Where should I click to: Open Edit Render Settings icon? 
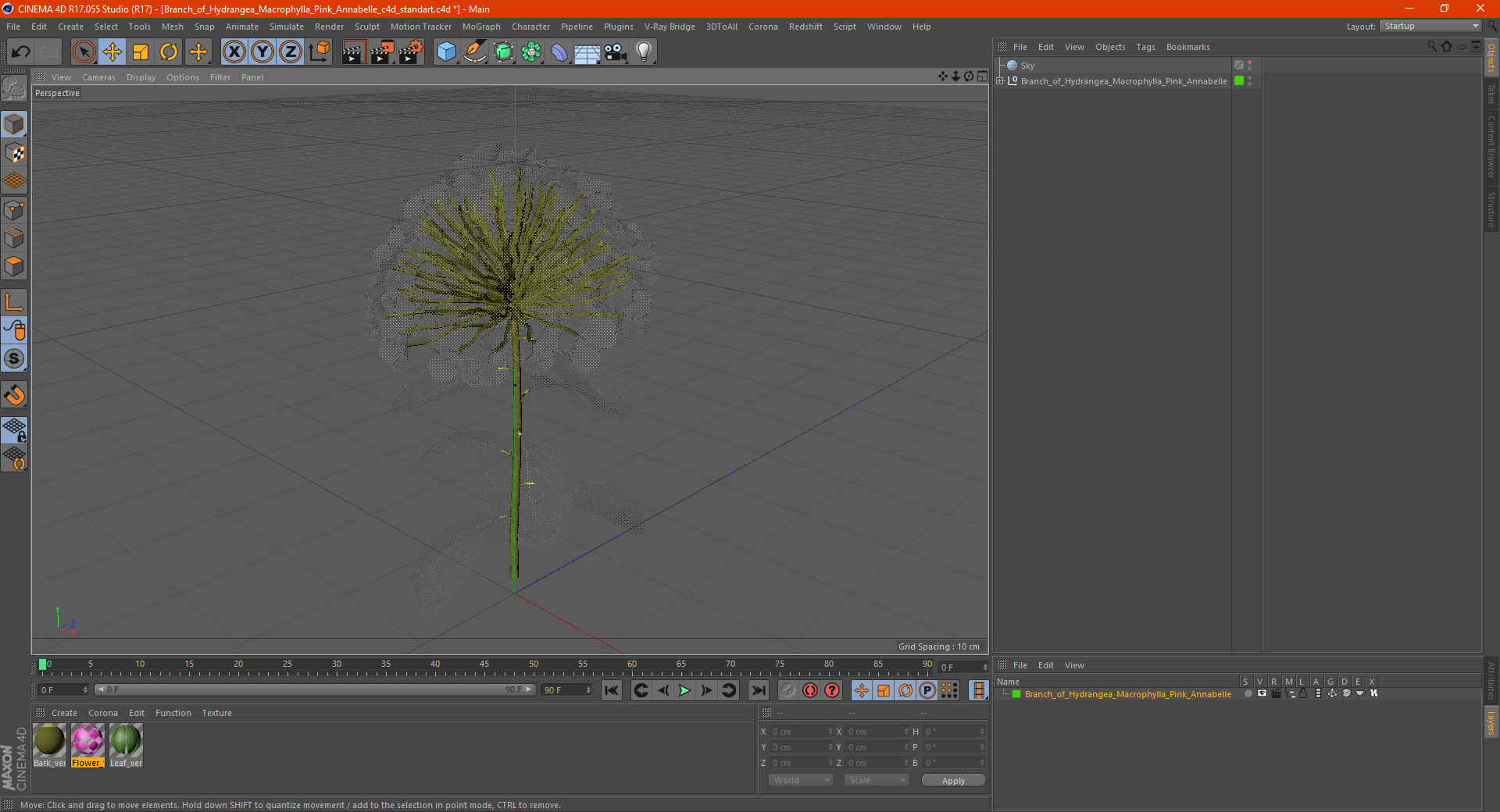tap(411, 52)
